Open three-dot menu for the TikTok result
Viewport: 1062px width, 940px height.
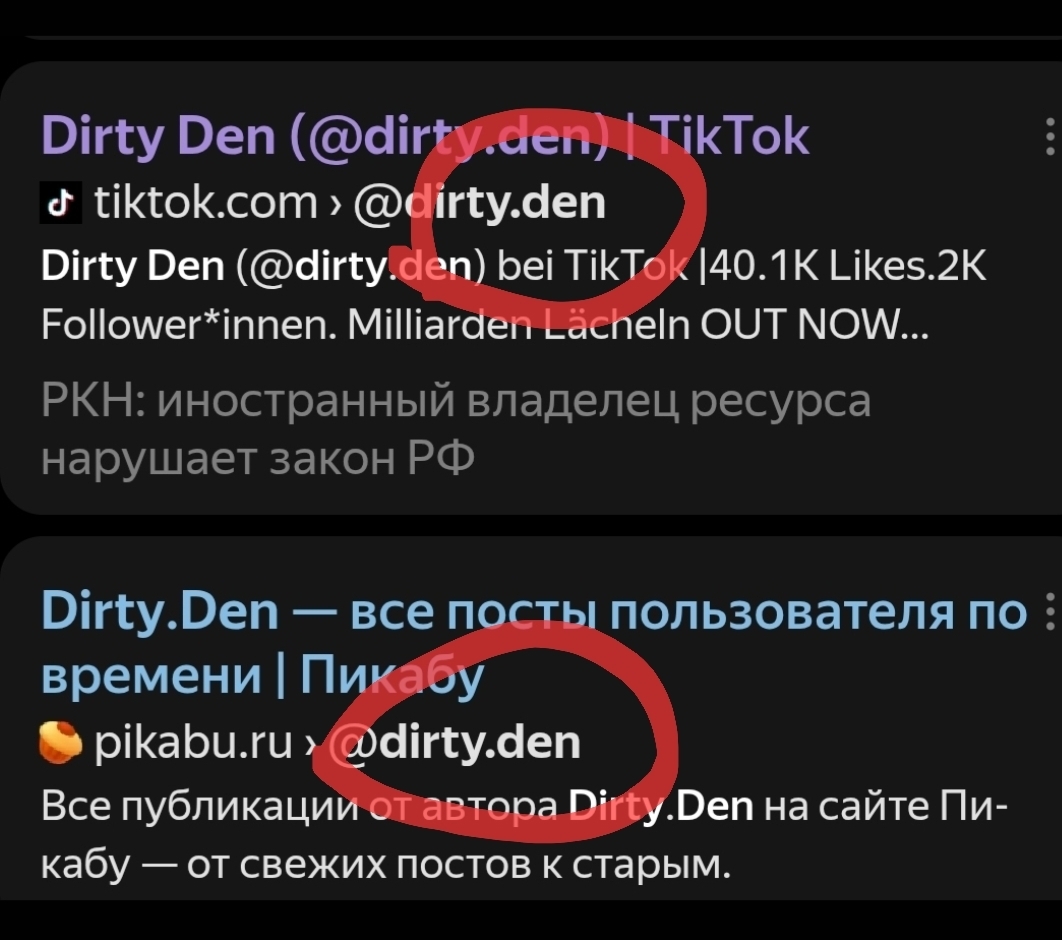1050,136
